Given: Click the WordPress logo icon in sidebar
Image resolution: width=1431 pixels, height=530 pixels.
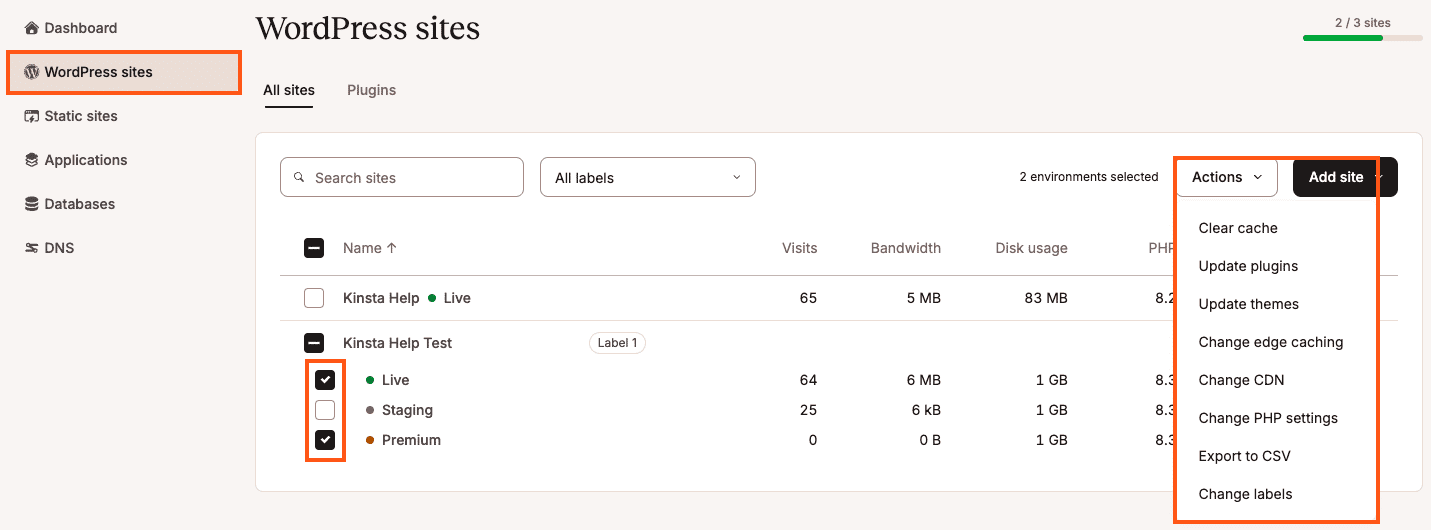Looking at the screenshot, I should pyautogui.click(x=31, y=72).
